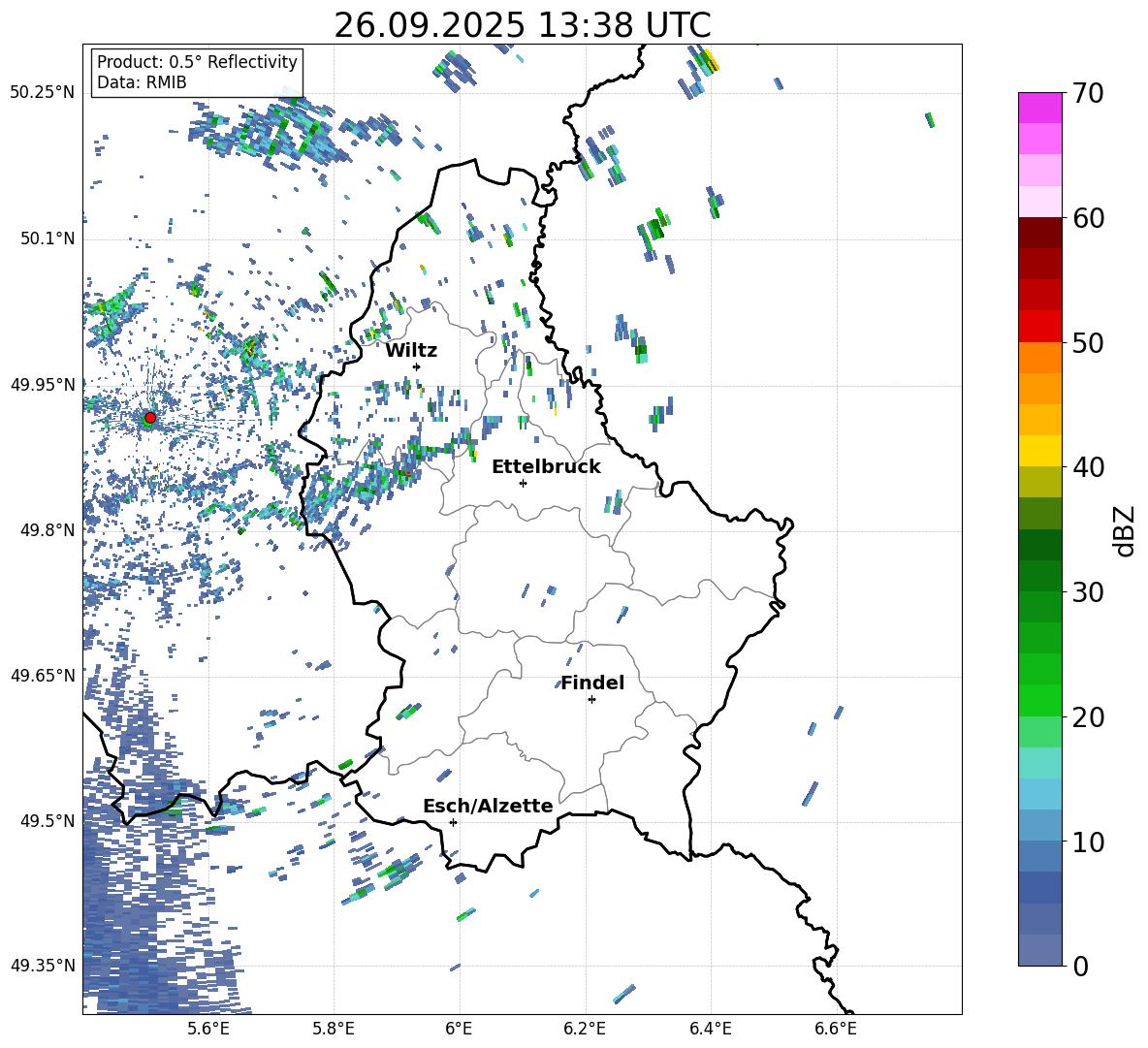Click the 5.8°E longitude label
Image resolution: width=1148 pixels, height=1048 pixels.
click(x=334, y=1029)
